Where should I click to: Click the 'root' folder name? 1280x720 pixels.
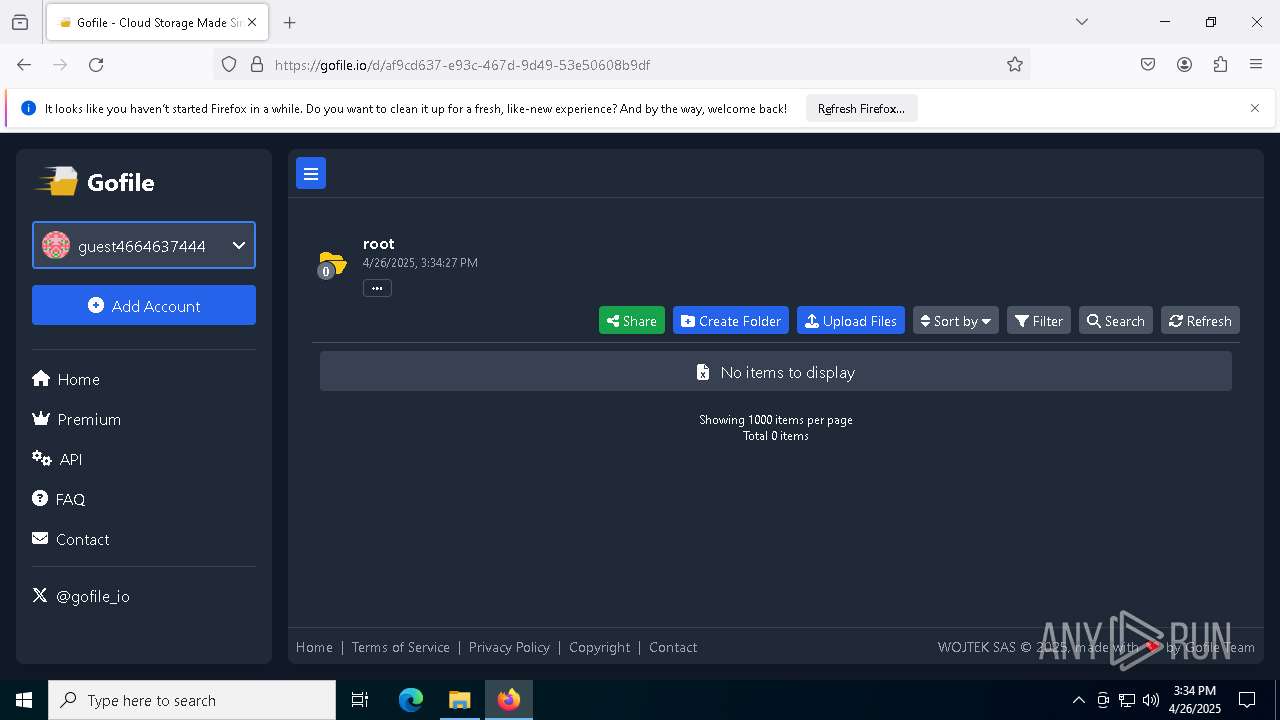pyautogui.click(x=379, y=244)
